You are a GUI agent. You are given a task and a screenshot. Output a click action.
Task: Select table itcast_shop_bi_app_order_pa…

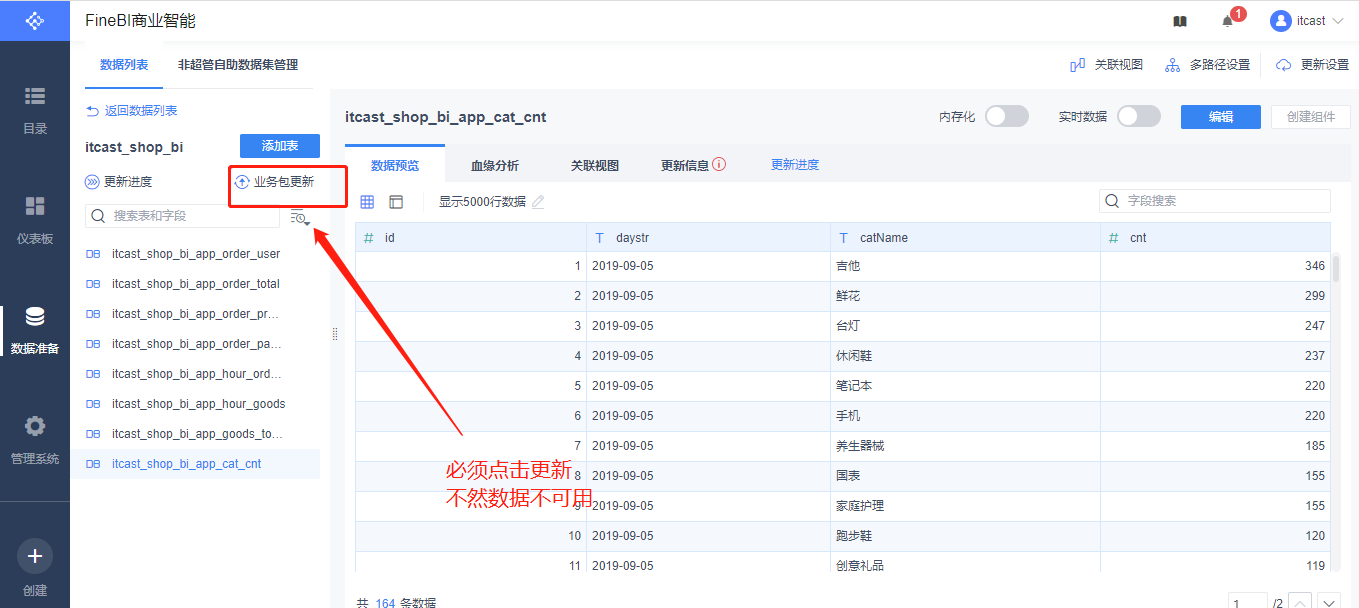[x=195, y=344]
